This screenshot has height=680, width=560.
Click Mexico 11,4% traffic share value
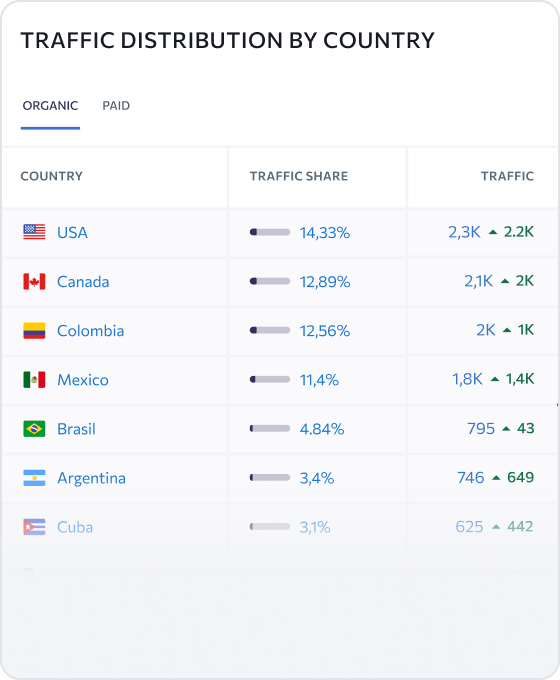coord(319,380)
